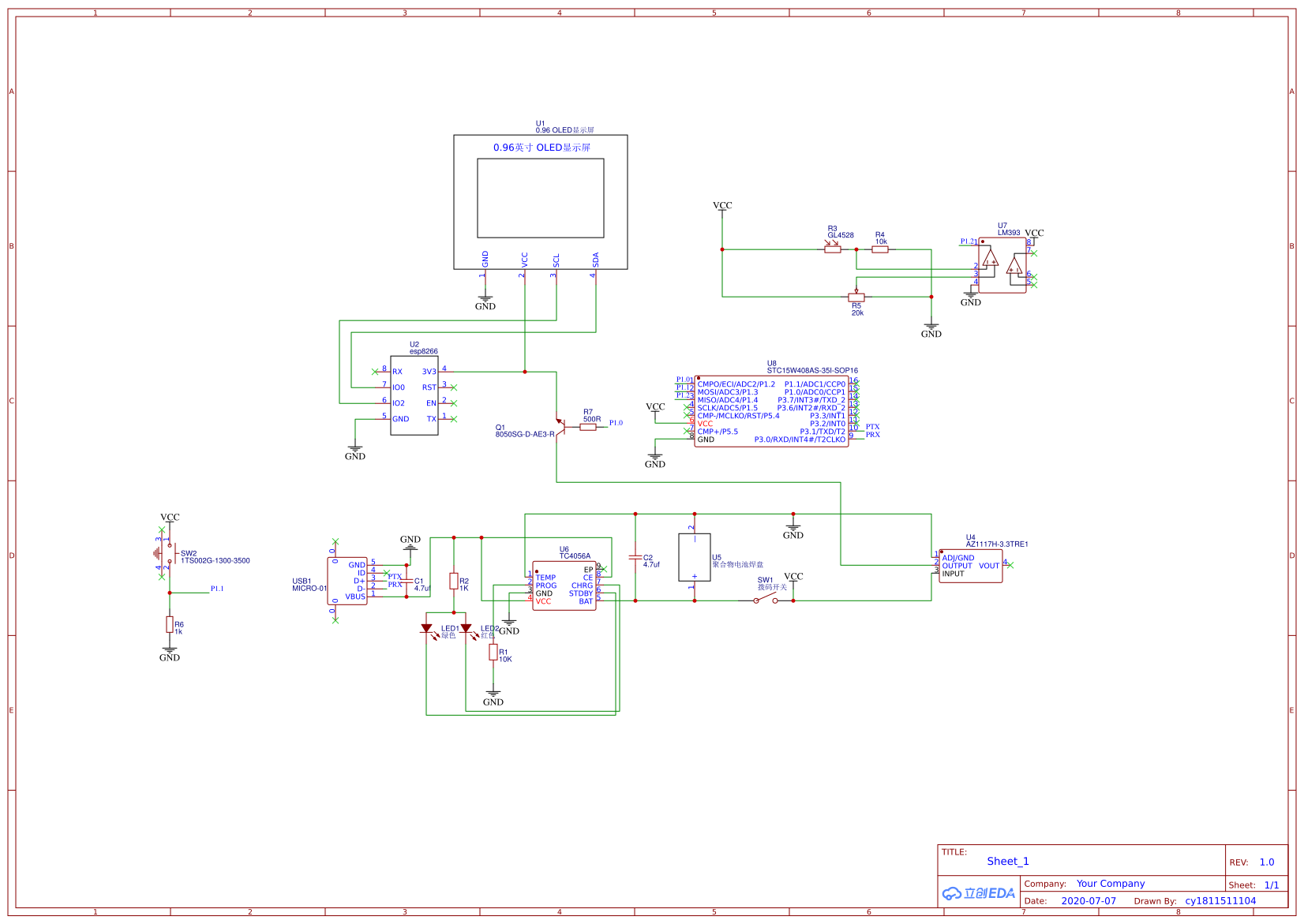Select the C1 4.7uf capacitor symbol
This screenshot has width=1304, height=924.
click(407, 581)
